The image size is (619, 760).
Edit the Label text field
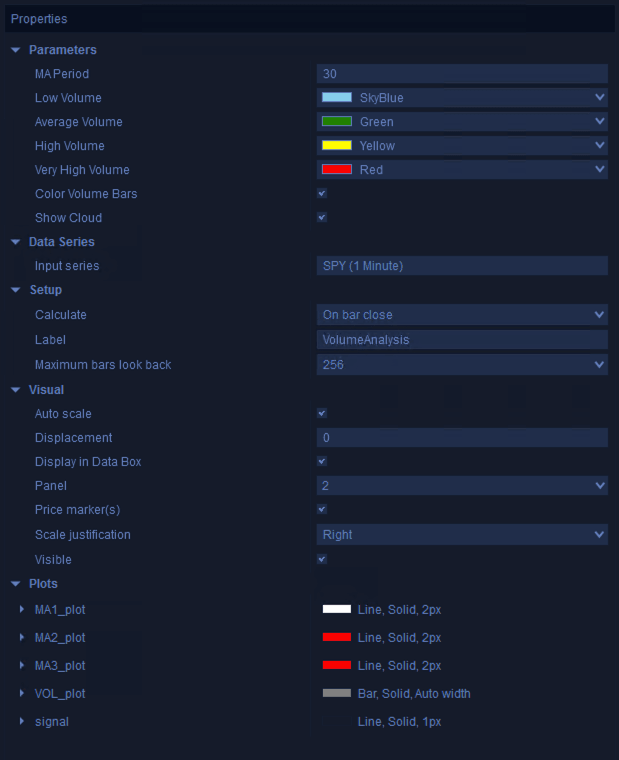point(462,340)
